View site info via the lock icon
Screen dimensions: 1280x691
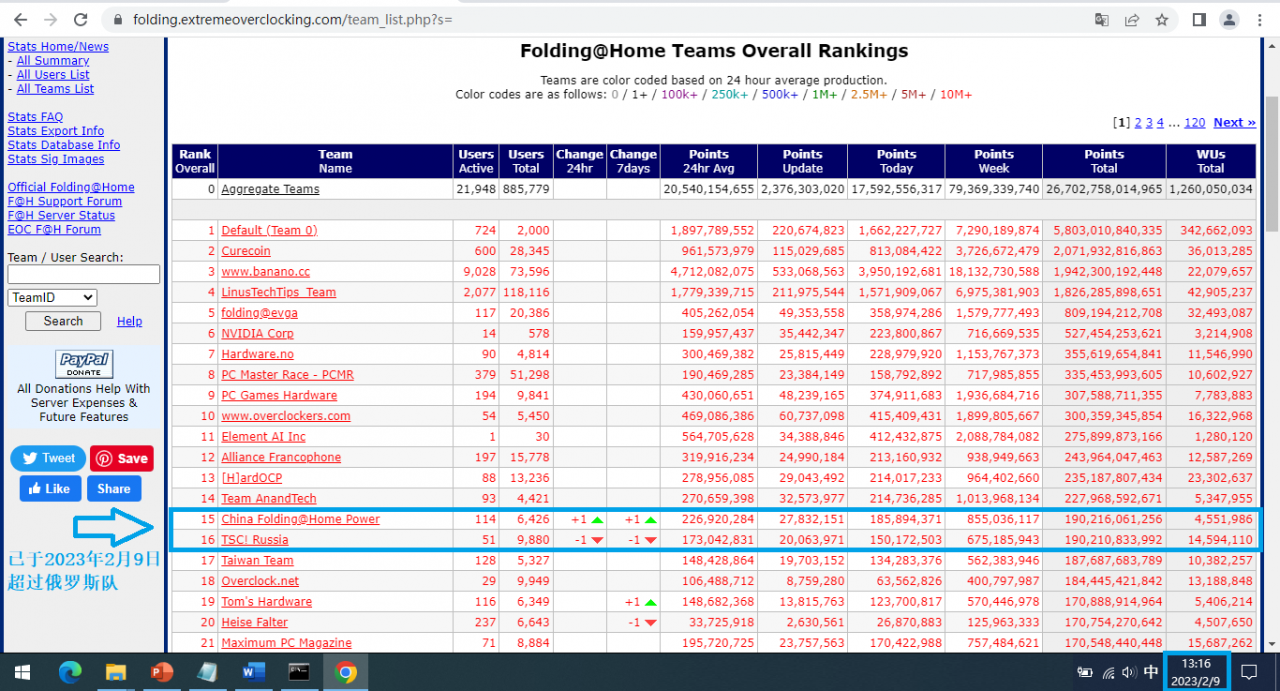pos(118,19)
